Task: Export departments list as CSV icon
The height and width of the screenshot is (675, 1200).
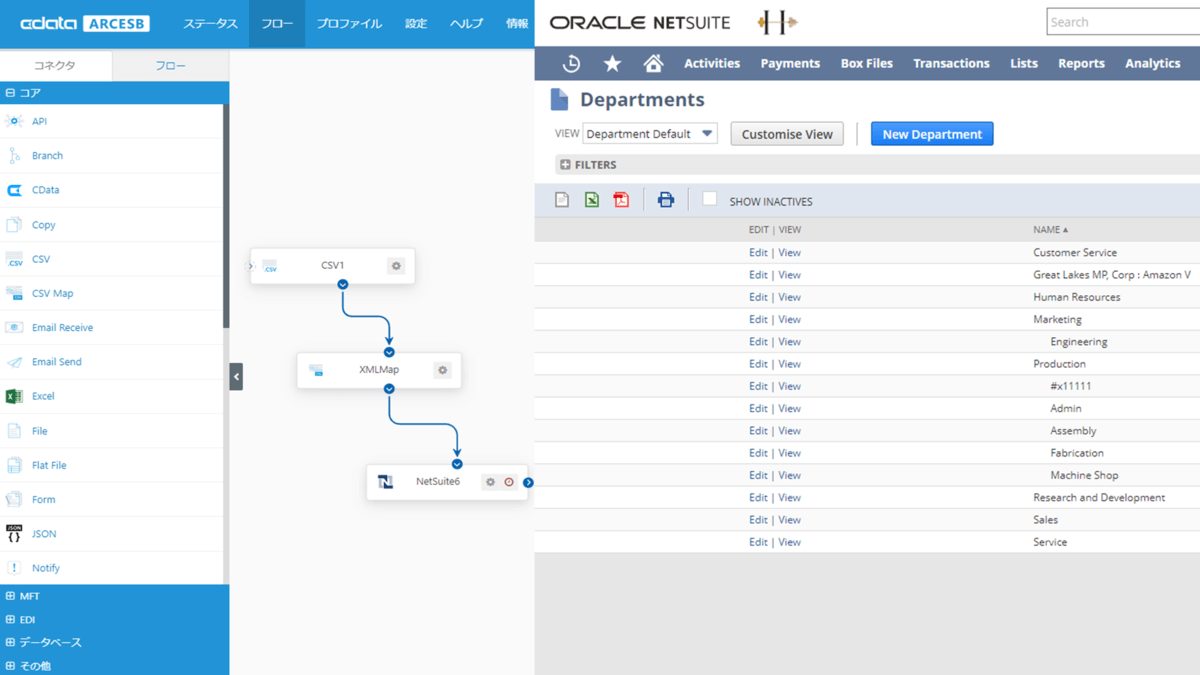Action: click(562, 200)
